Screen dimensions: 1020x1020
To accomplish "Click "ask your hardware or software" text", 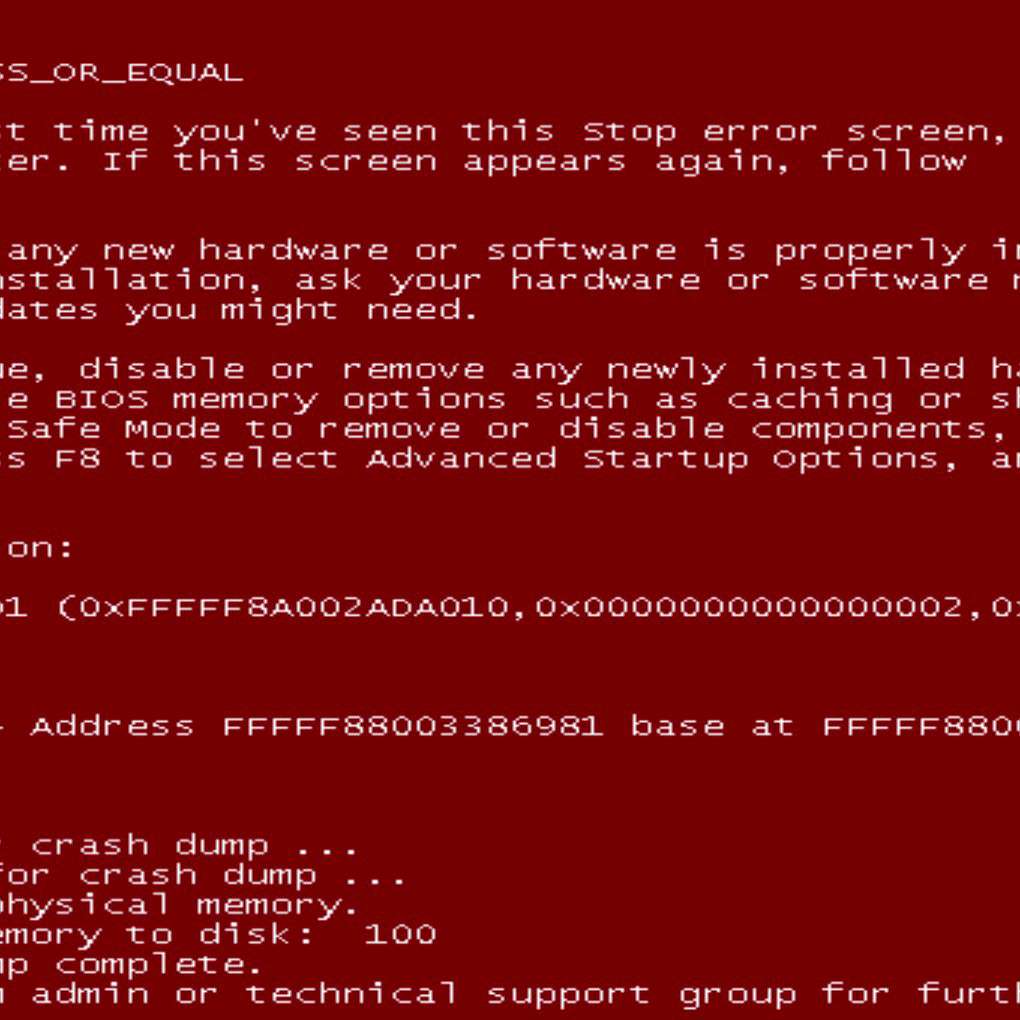I will click(642, 281).
